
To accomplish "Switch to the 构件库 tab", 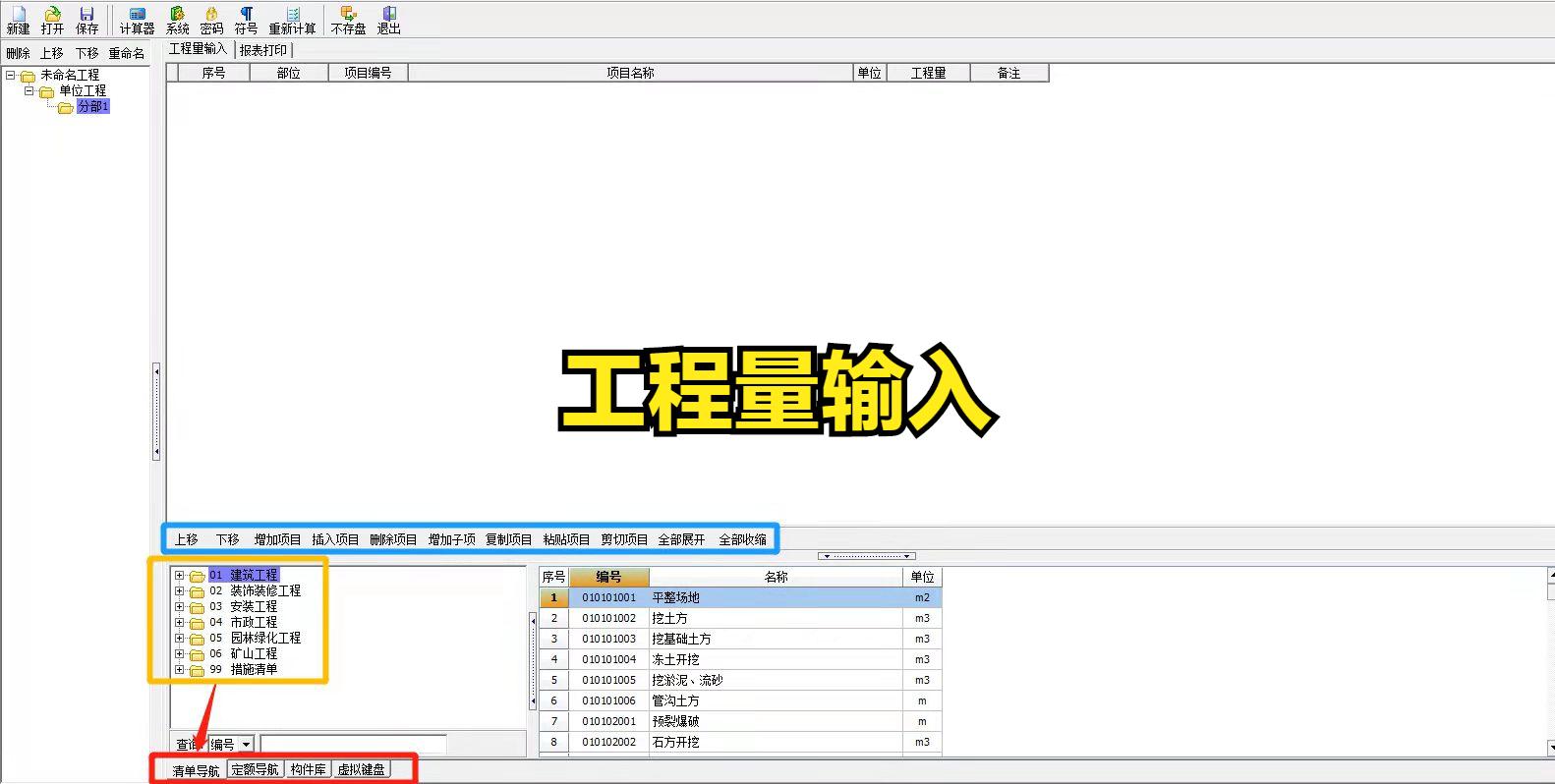I will coord(308,769).
